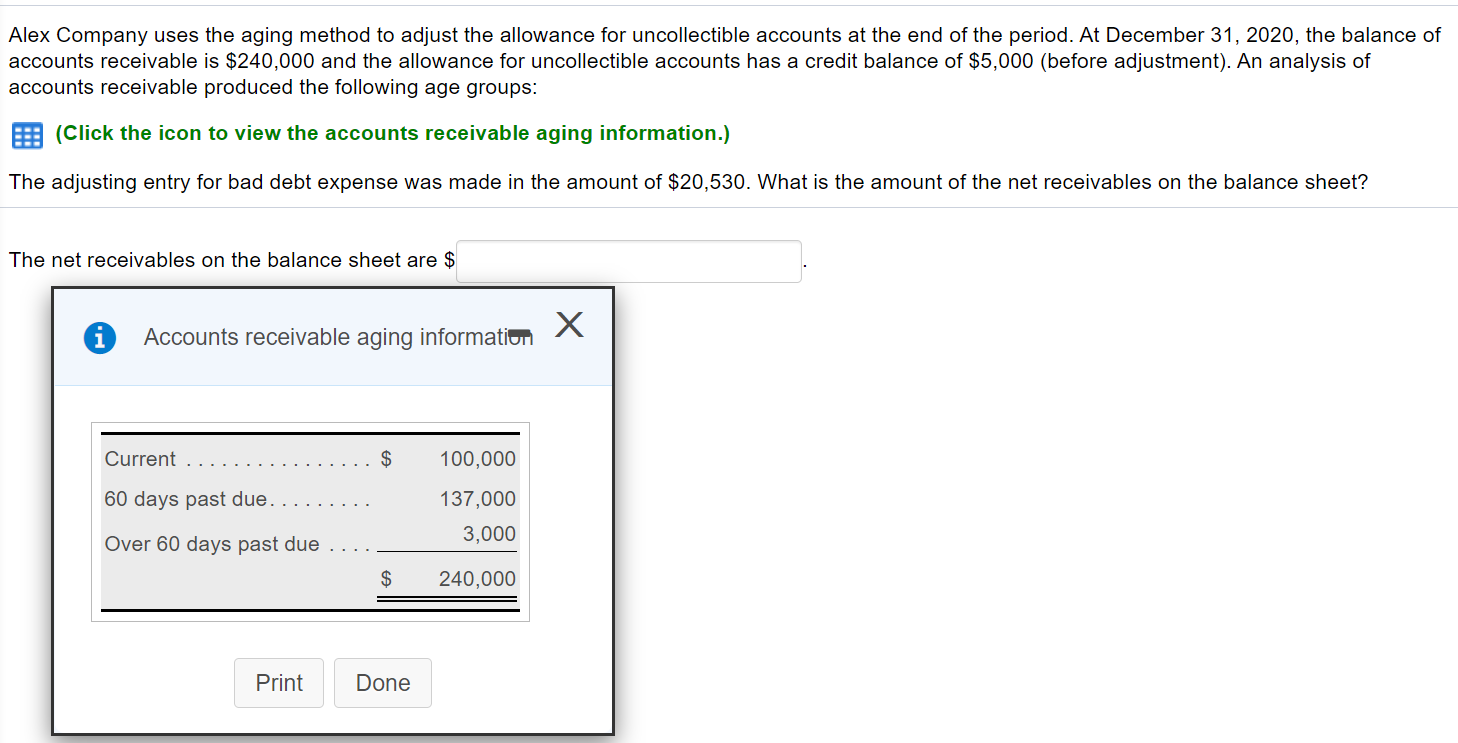Select the info icon in the dialog header
Screen dimensions: 1458x743
pyautogui.click(x=99, y=337)
